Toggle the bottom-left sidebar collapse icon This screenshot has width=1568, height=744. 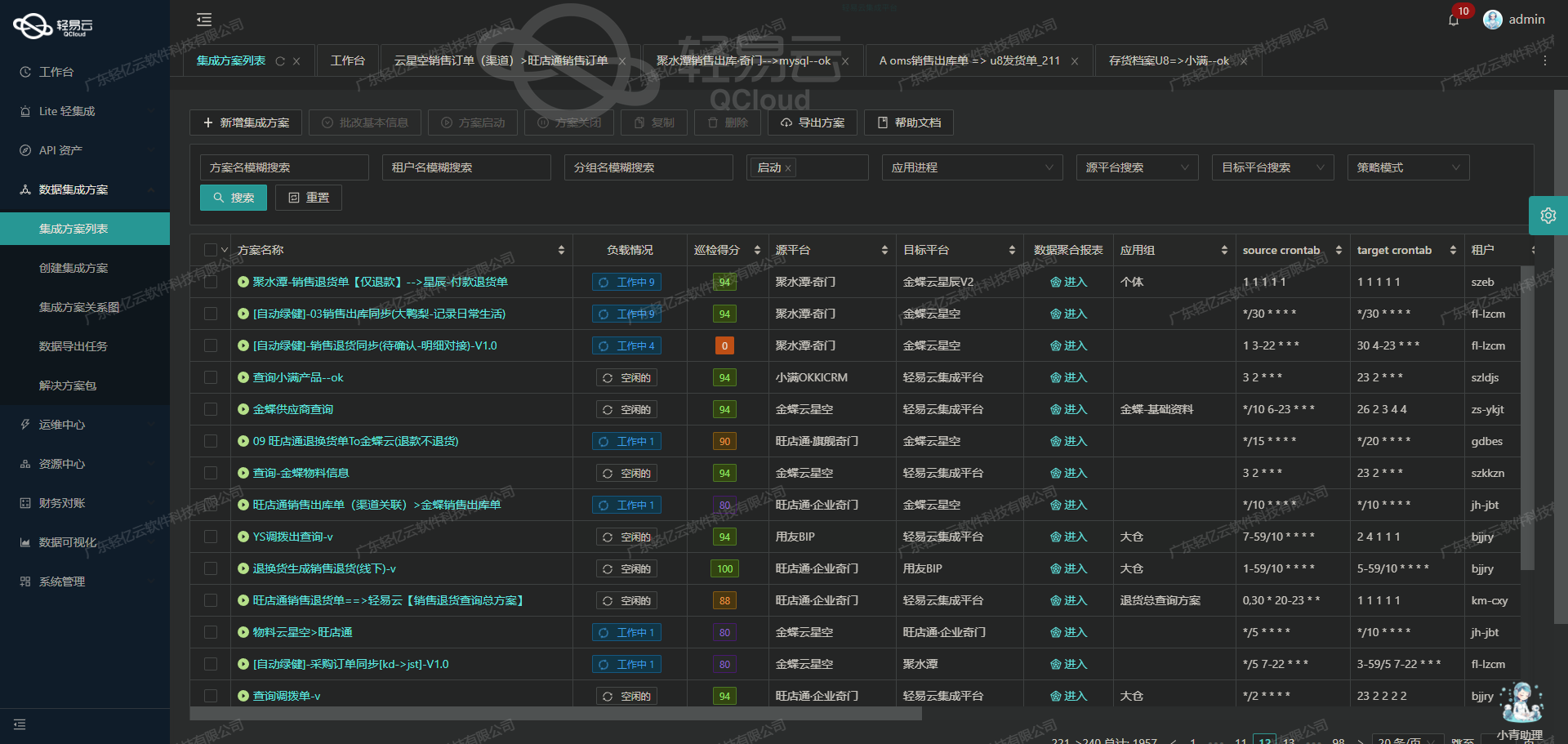[20, 724]
